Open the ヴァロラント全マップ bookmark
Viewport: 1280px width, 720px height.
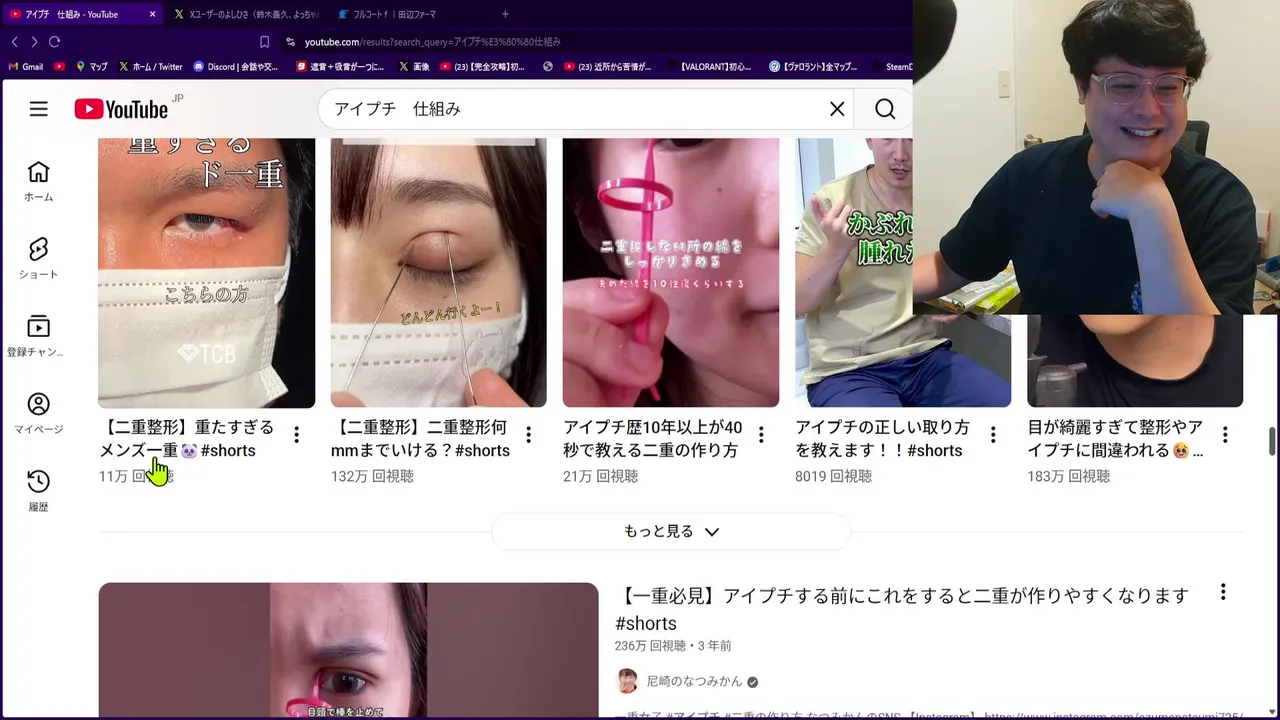pos(813,67)
